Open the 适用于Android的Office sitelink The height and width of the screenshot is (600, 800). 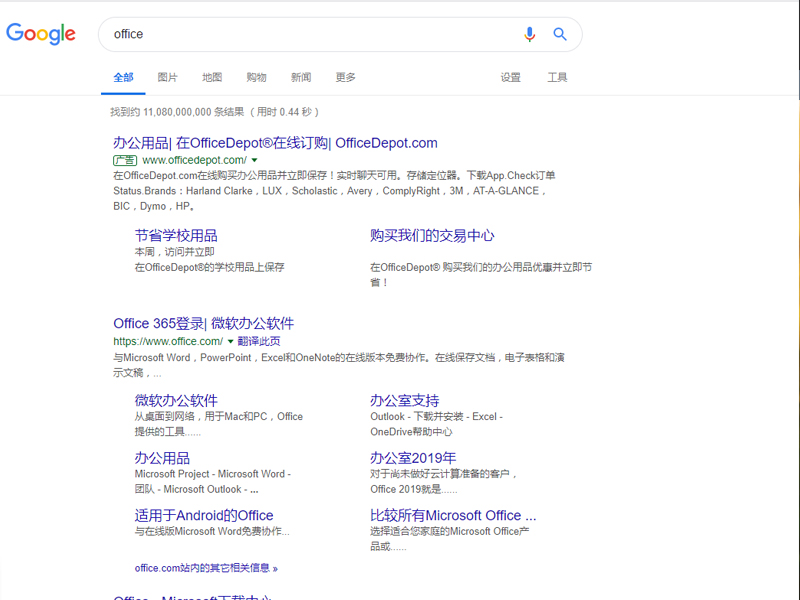(204, 516)
